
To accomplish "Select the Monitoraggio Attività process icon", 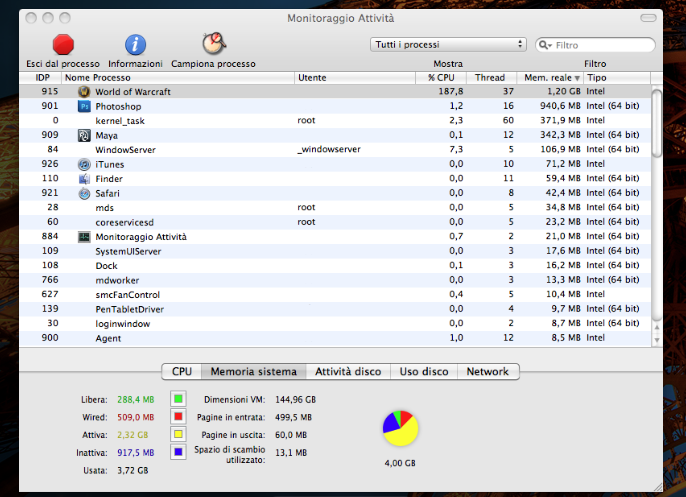I will point(84,237).
